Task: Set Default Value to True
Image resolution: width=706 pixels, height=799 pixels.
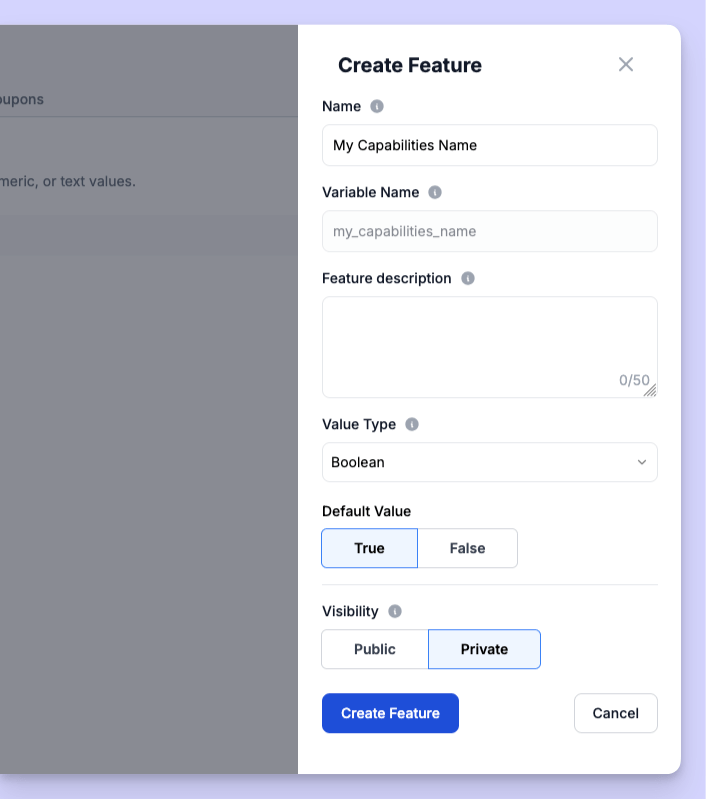Action: (370, 548)
